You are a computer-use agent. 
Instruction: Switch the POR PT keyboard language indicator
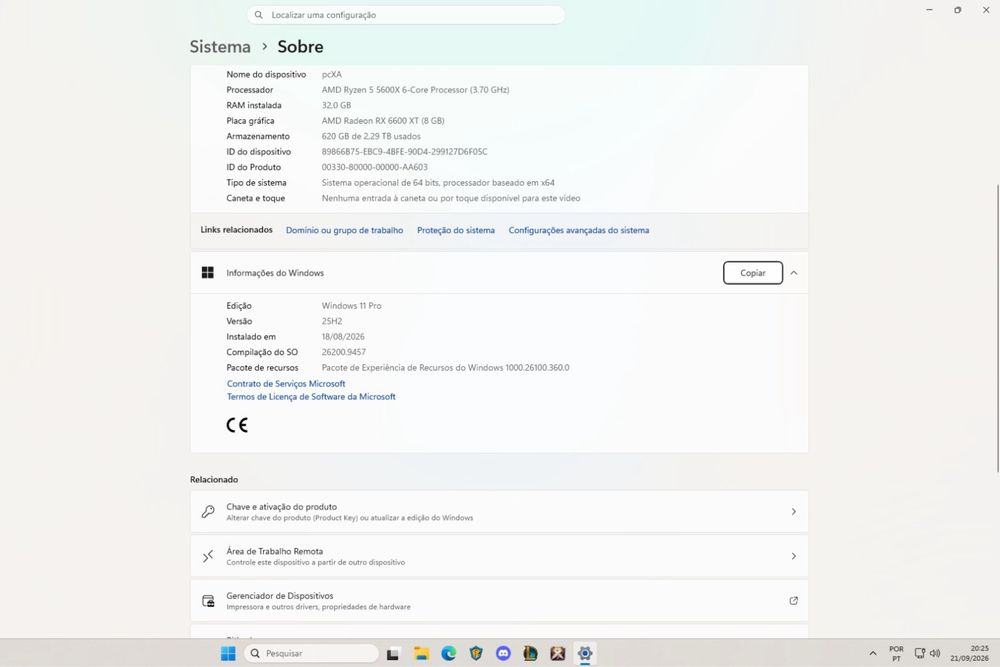[897, 653]
